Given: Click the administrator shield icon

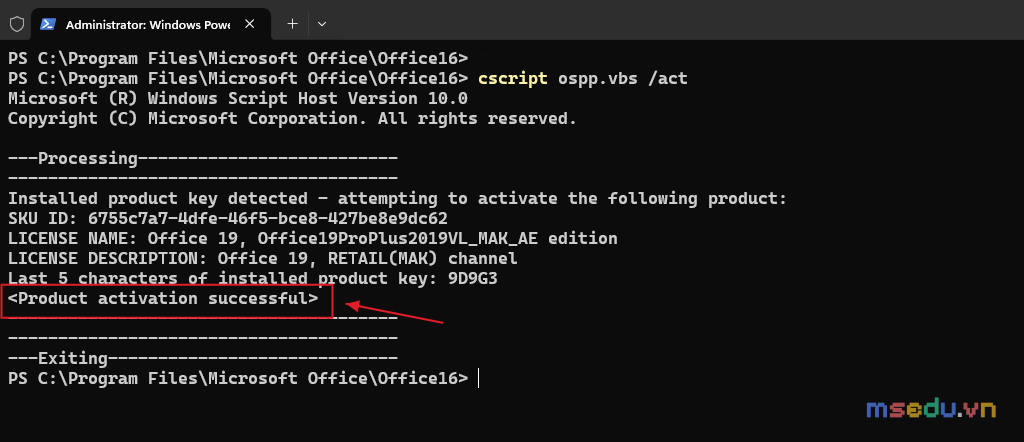Looking at the screenshot, I should coord(16,24).
